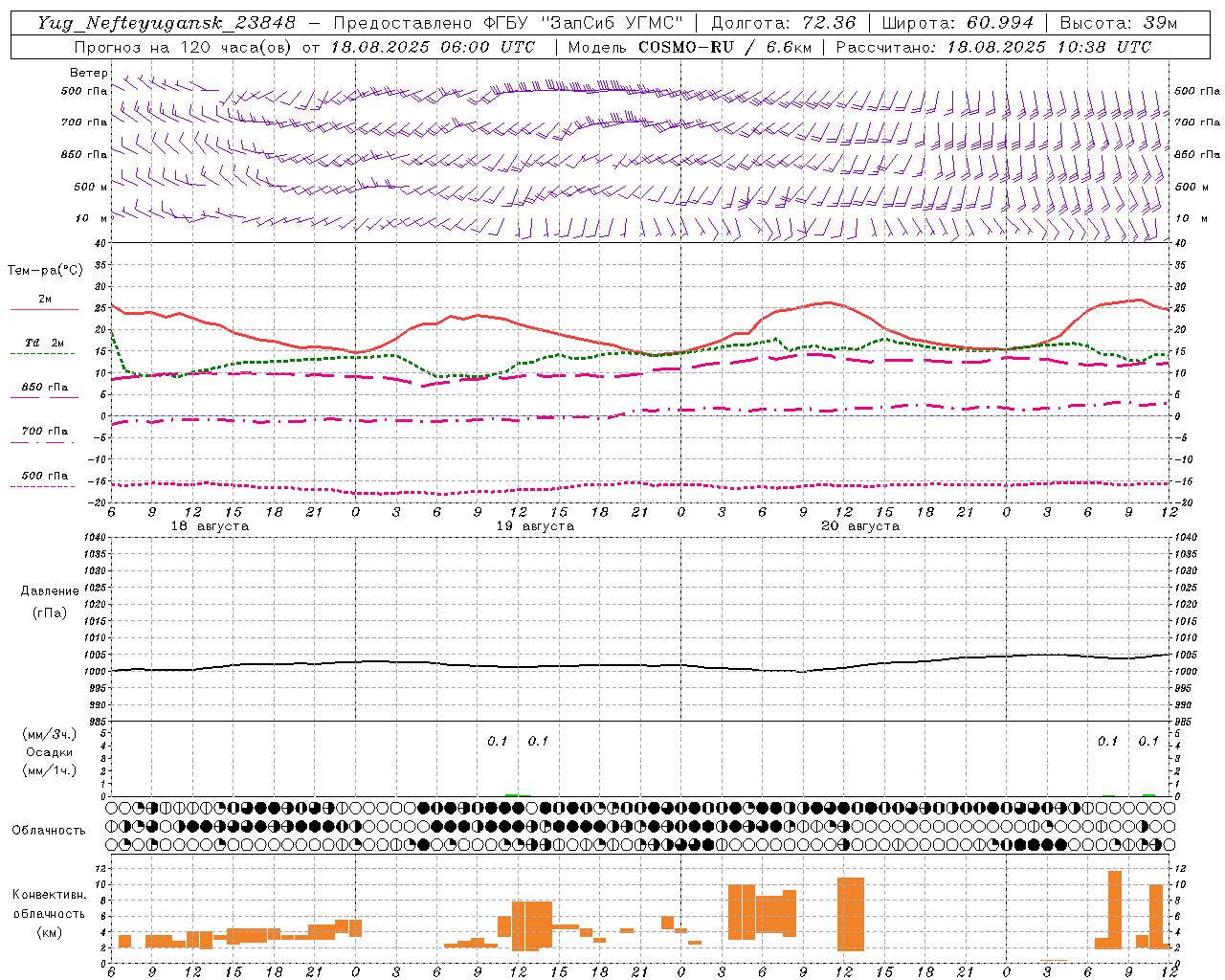Click the green dashed Td 2м legend line

tap(42, 353)
